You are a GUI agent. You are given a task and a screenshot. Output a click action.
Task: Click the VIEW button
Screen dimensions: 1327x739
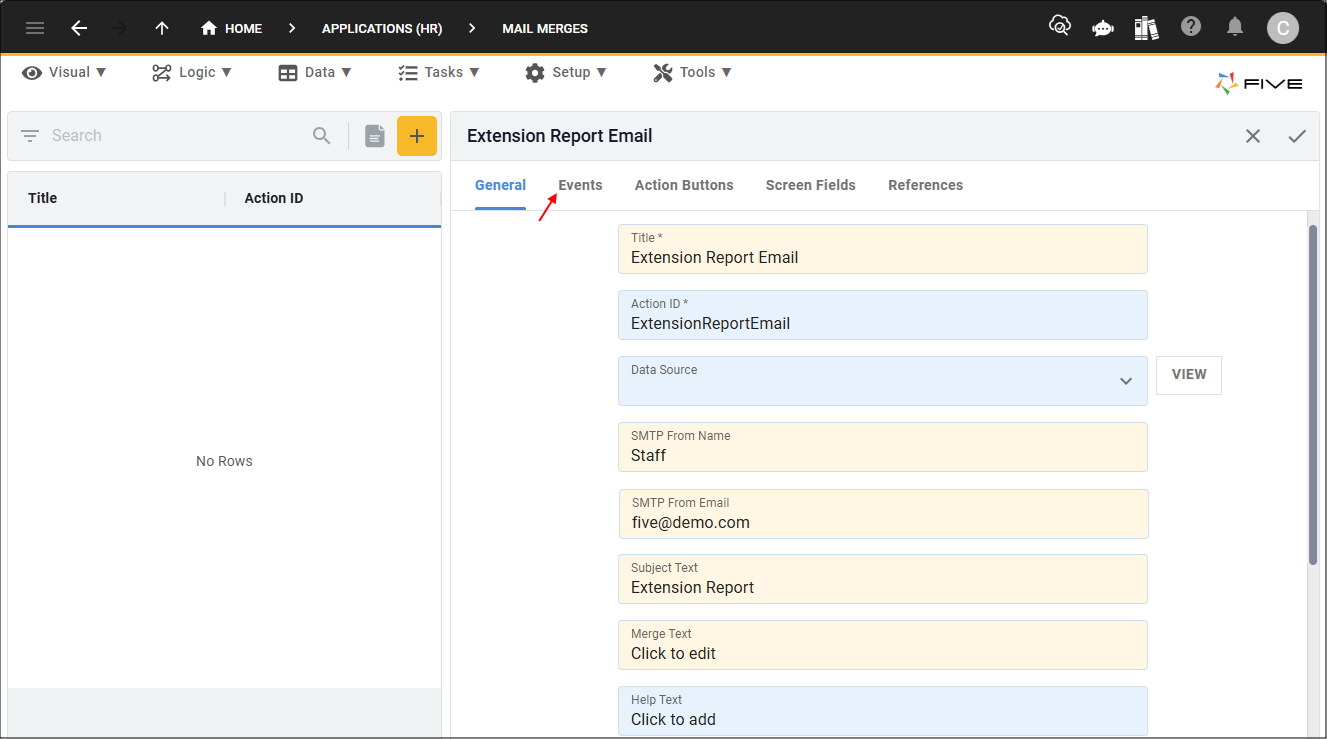coord(1188,375)
